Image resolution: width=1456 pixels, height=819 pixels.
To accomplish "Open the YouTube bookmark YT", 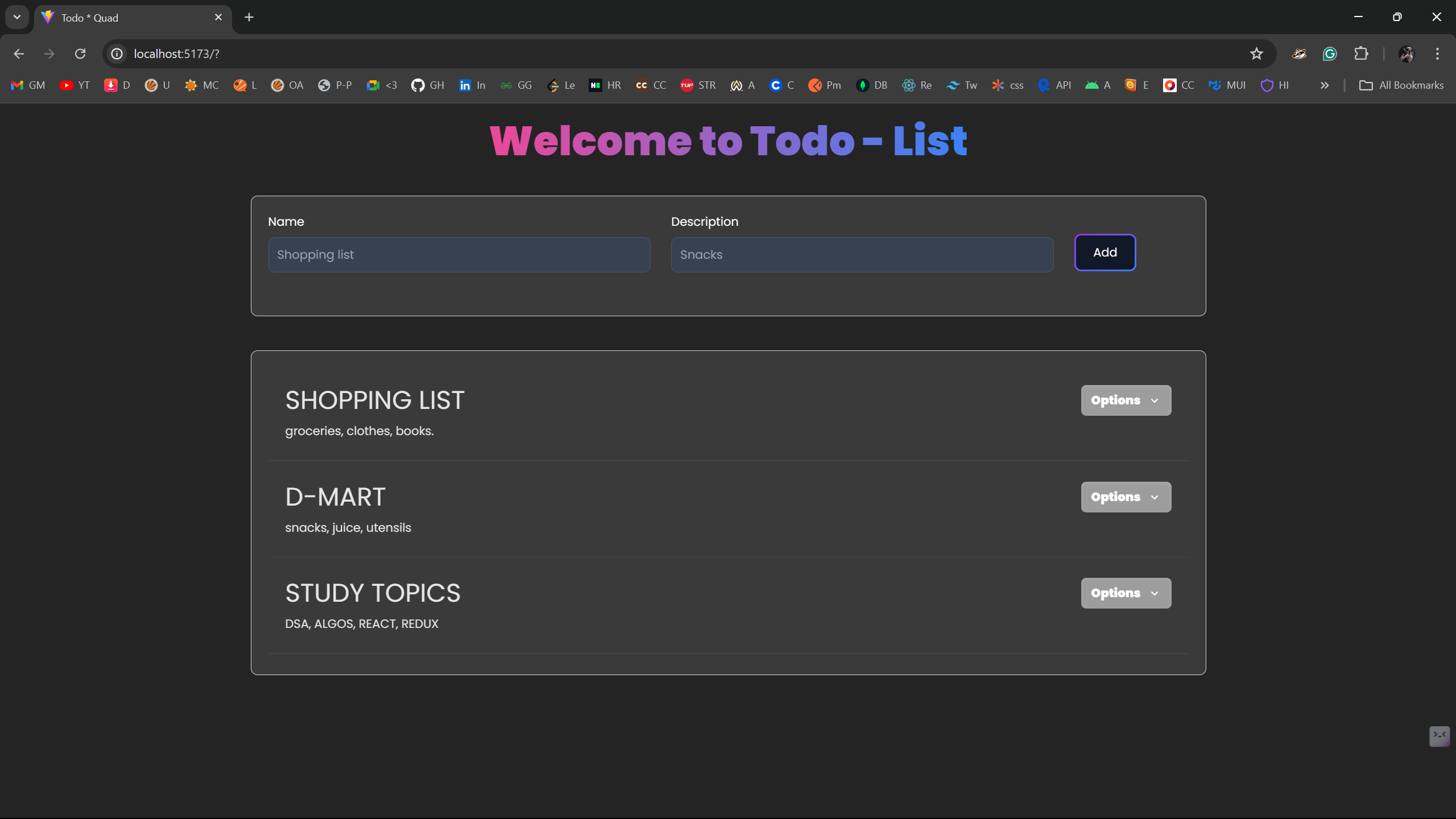I will [75, 85].
